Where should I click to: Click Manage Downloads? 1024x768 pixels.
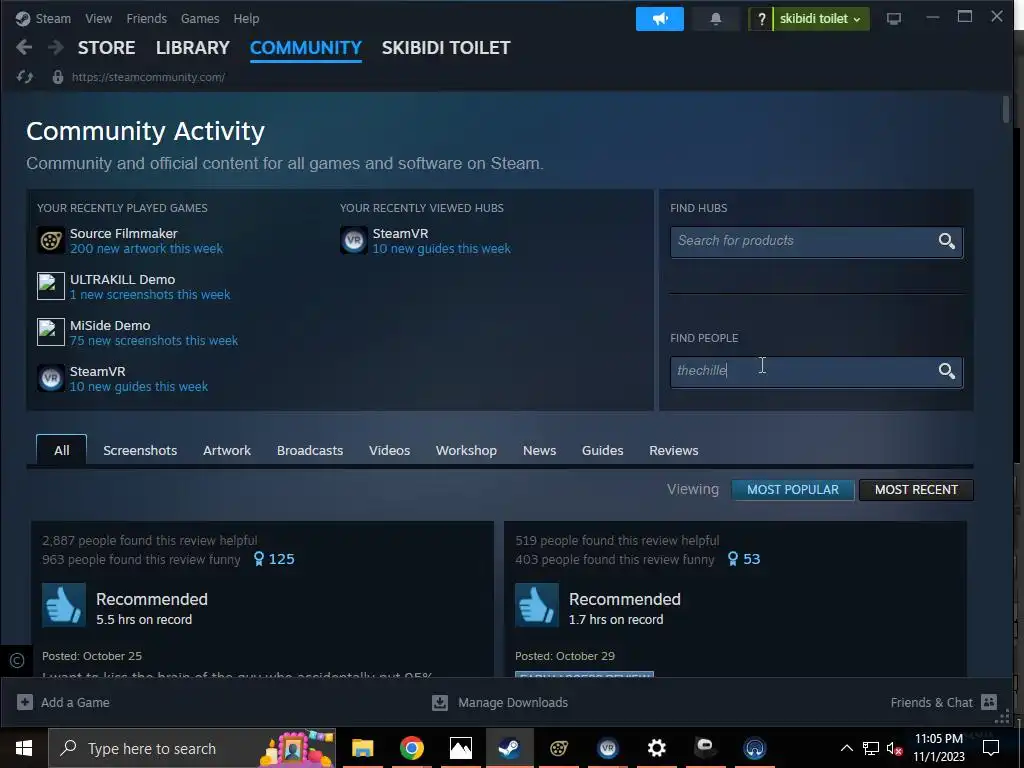(513, 702)
